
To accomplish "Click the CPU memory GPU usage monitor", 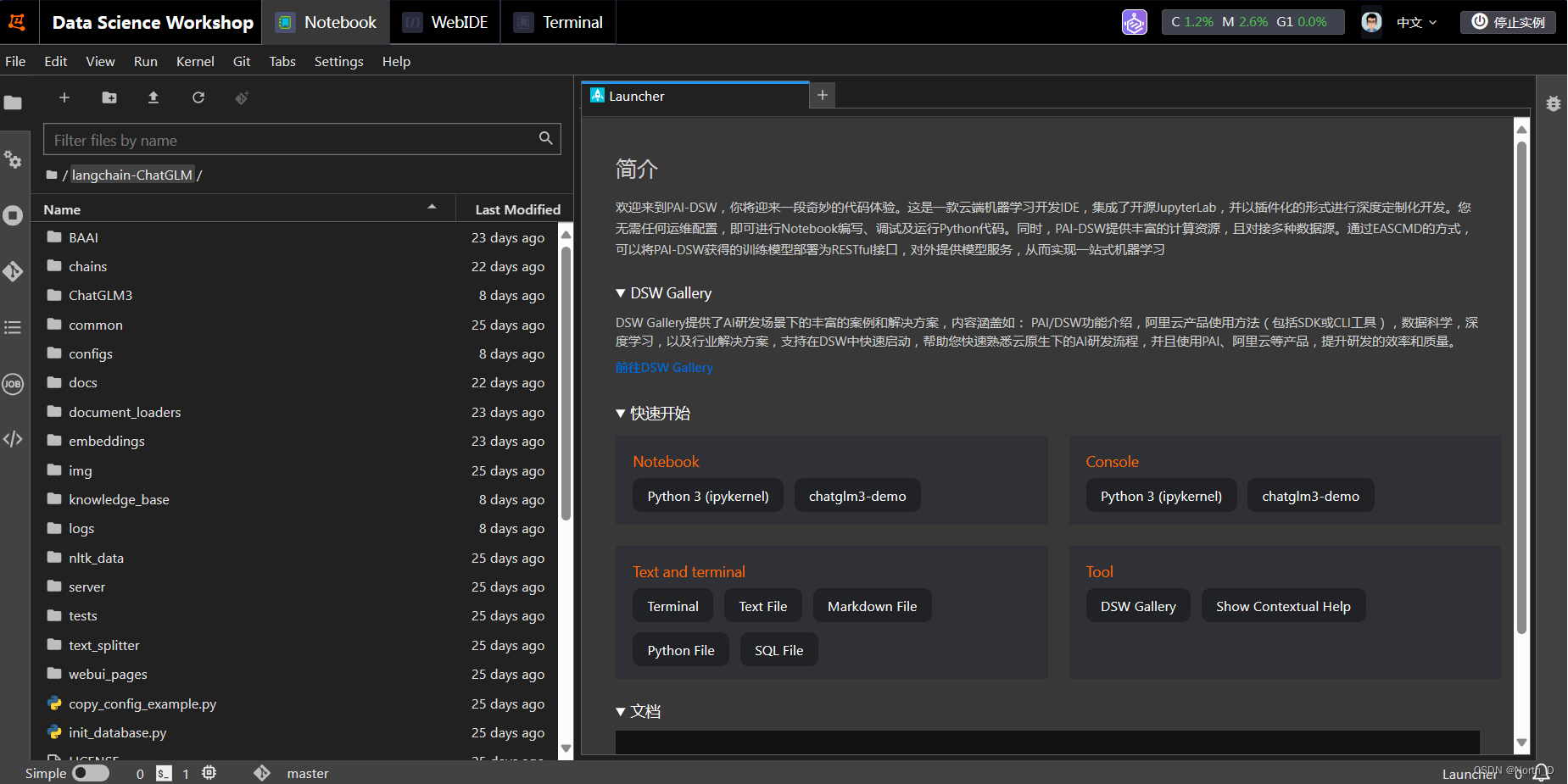I will pyautogui.click(x=1253, y=22).
